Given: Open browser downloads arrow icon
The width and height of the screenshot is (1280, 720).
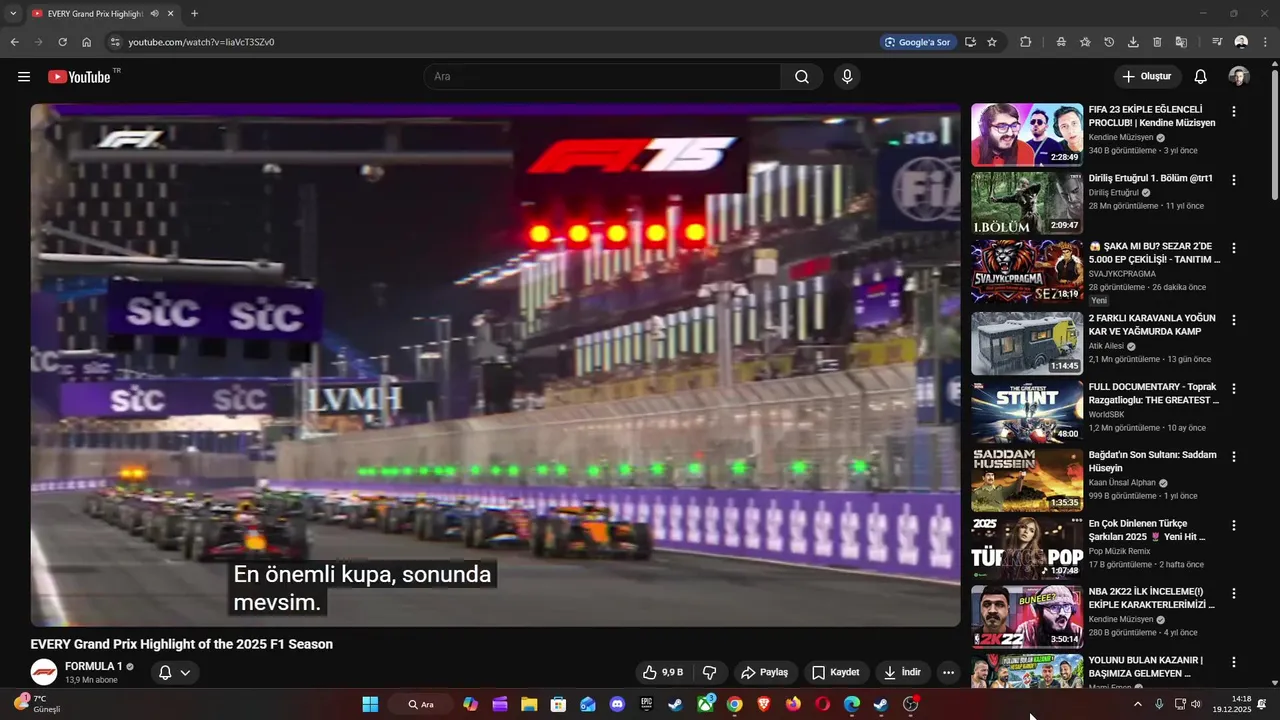Looking at the screenshot, I should (x=1133, y=42).
